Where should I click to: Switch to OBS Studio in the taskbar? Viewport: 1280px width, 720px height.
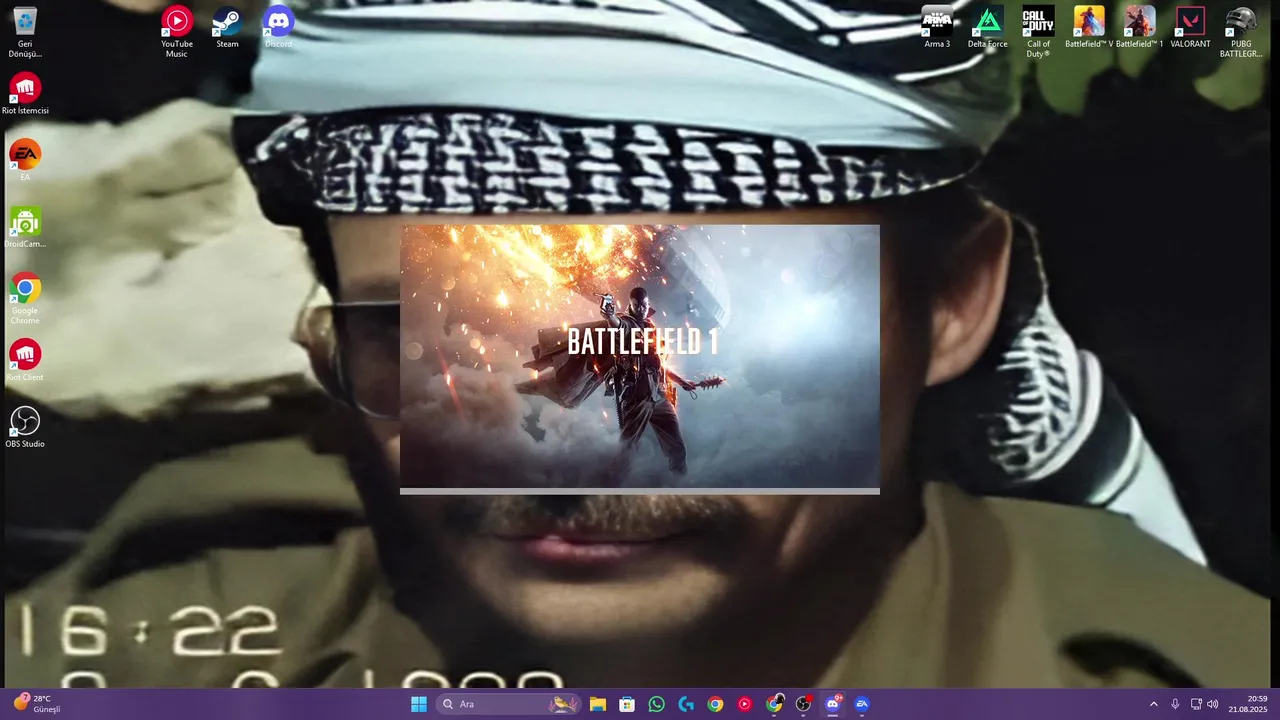coord(803,704)
